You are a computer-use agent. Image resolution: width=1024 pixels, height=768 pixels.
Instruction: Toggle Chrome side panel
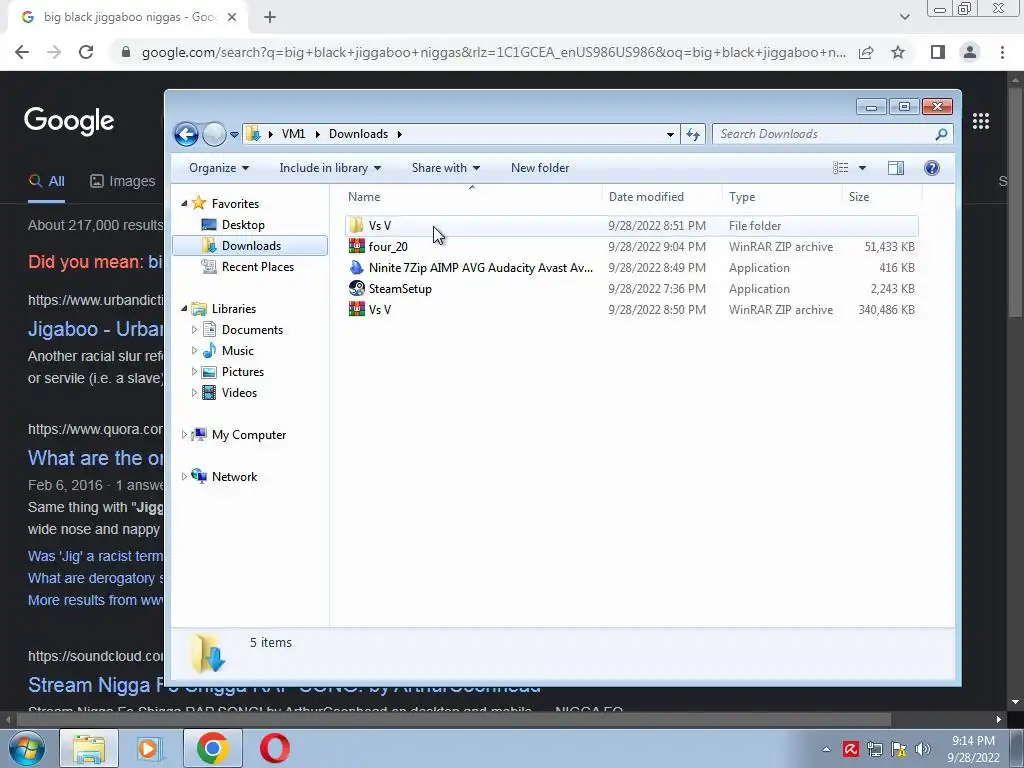[x=938, y=52]
